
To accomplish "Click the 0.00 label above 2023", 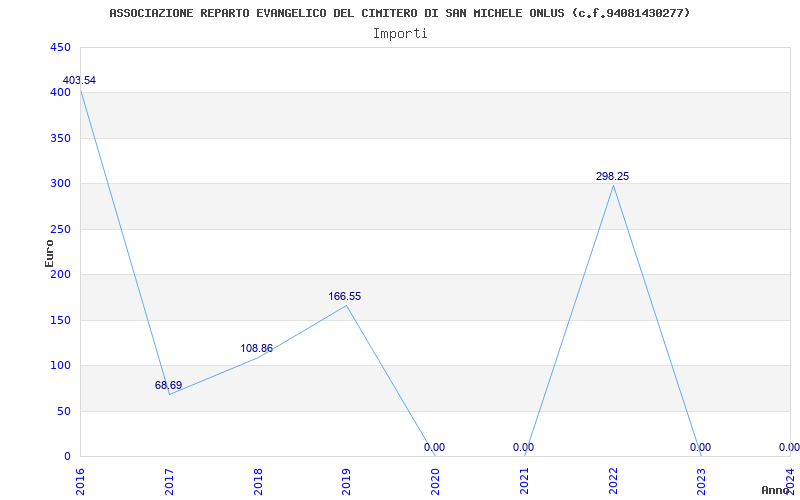I will 701,447.
